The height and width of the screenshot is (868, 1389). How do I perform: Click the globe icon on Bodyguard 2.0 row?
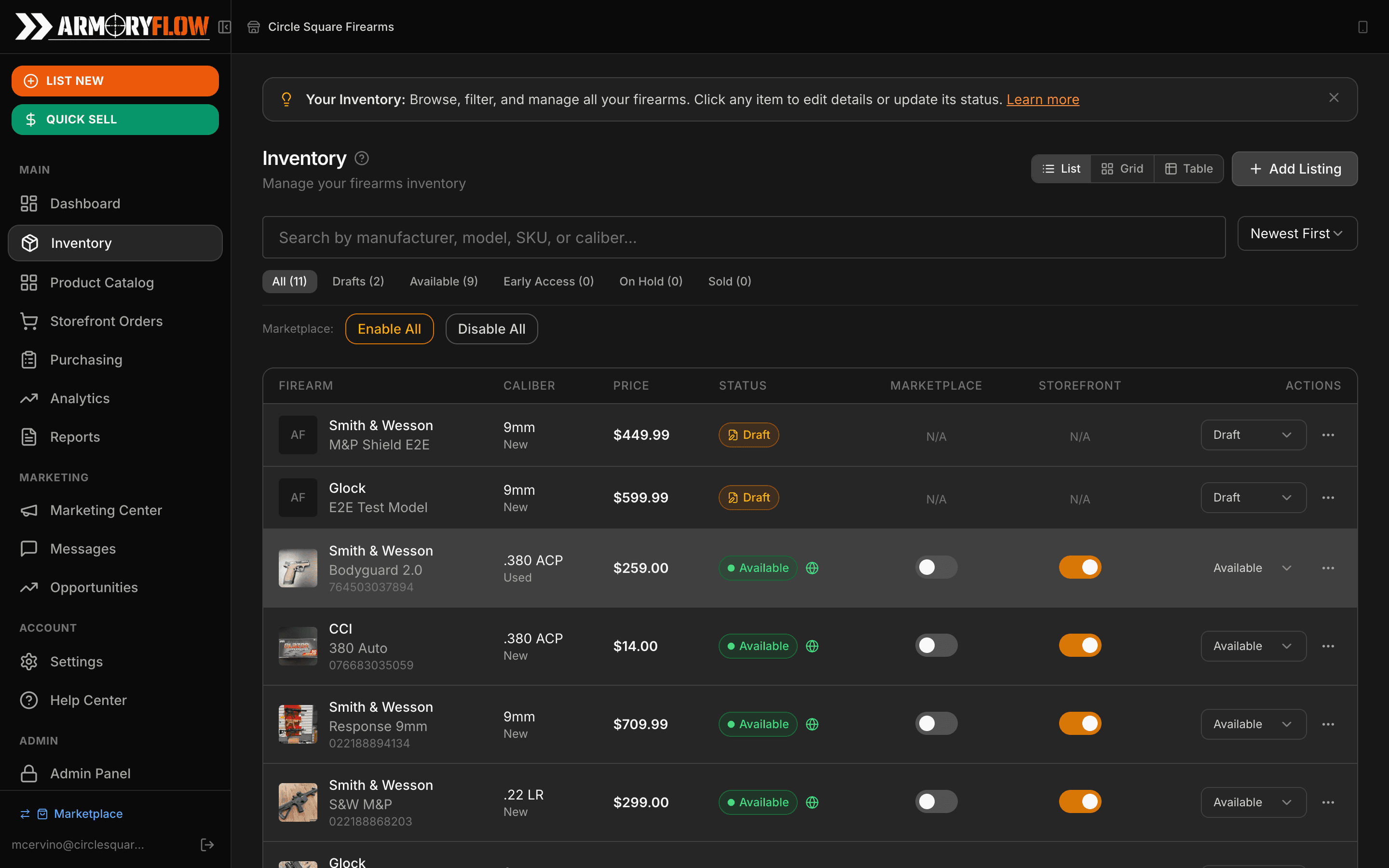[x=813, y=568]
